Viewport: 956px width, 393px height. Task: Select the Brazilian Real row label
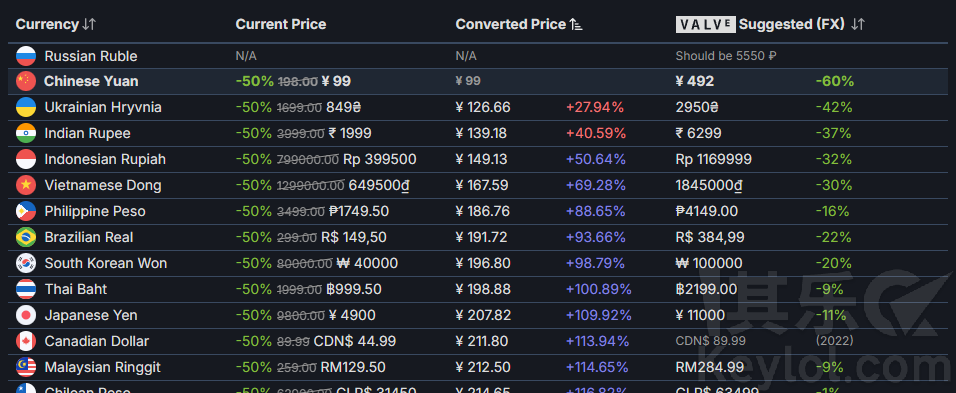click(89, 237)
